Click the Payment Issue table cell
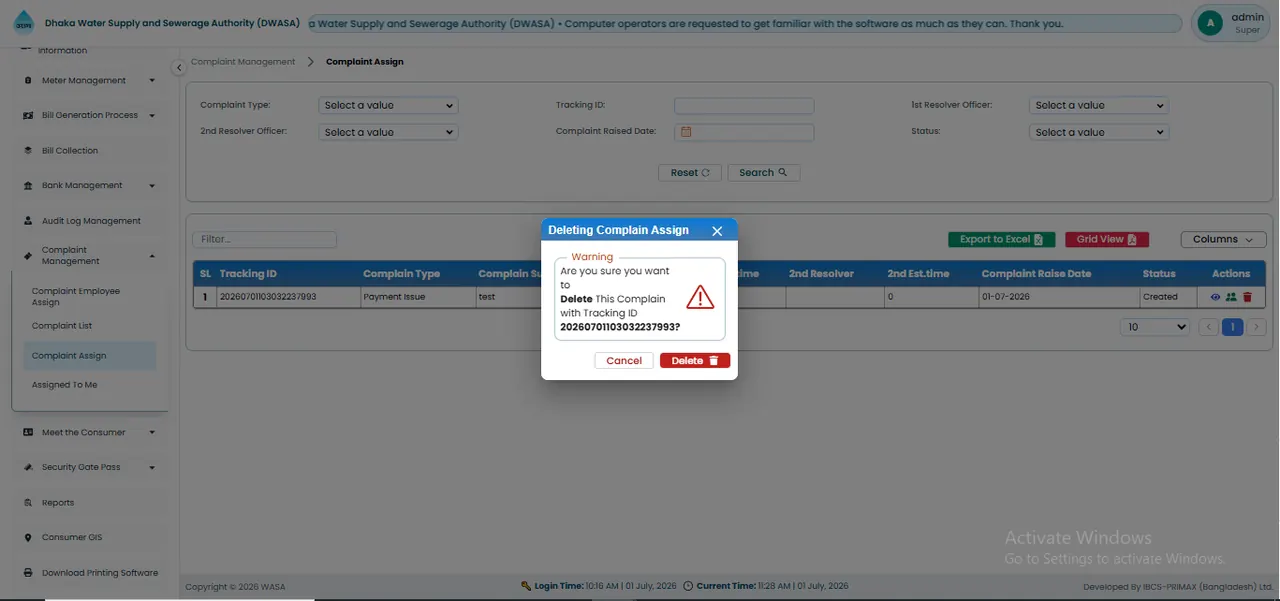The width and height of the screenshot is (1280, 601). coord(417,297)
